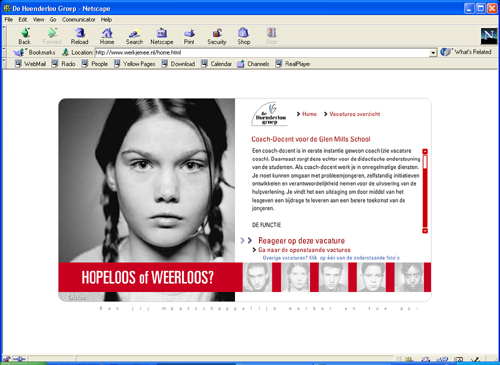This screenshot has height=365, width=500.
Task: Follow the Vacatures overzicht link
Action: pyautogui.click(x=355, y=114)
